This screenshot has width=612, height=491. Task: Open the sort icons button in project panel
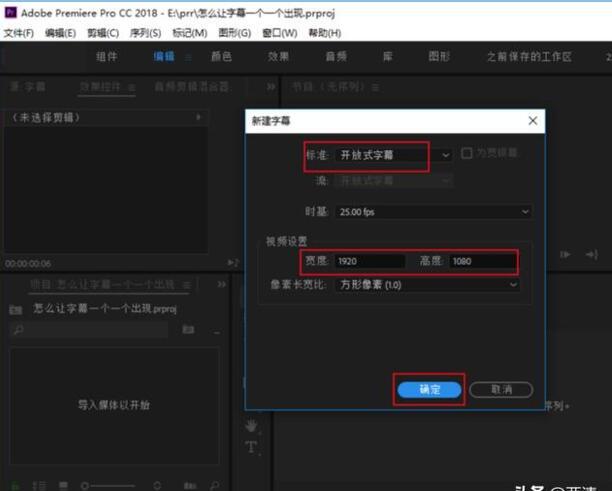[x=157, y=486]
